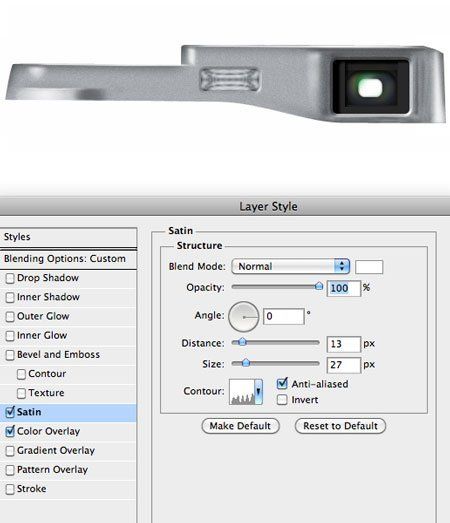Click the Size slider handle
450x523 pixels.
click(246, 363)
